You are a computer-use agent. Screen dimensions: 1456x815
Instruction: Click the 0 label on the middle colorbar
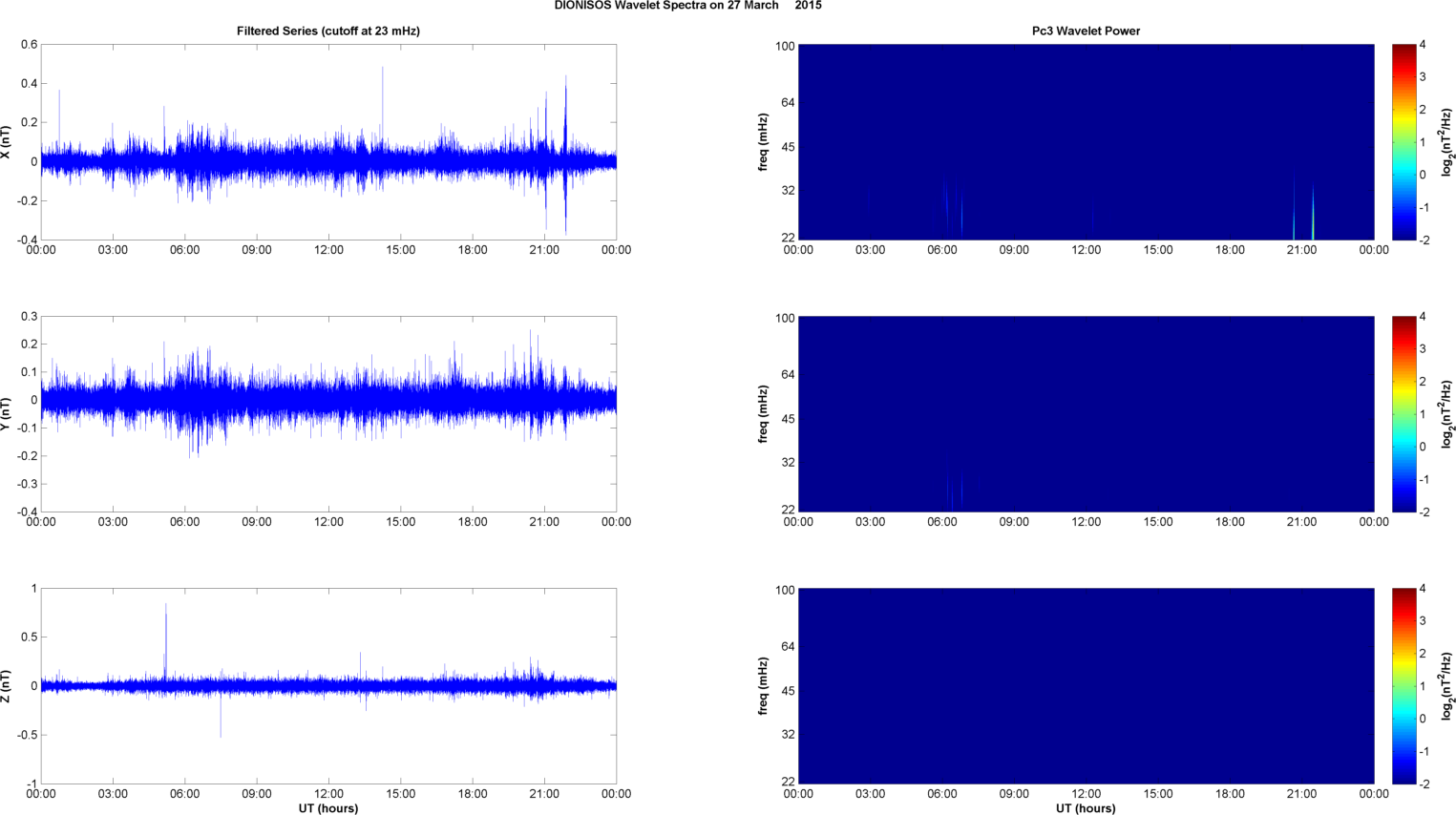coord(1423,447)
